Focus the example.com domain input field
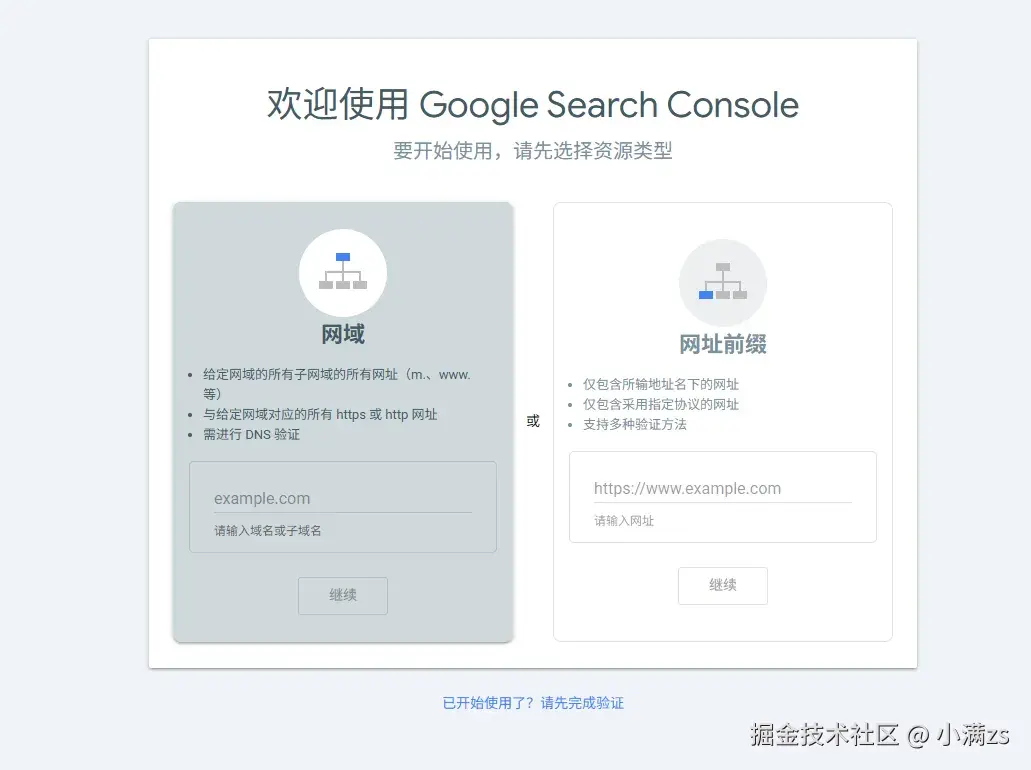Viewport: 1031px width, 770px height. (x=343, y=498)
